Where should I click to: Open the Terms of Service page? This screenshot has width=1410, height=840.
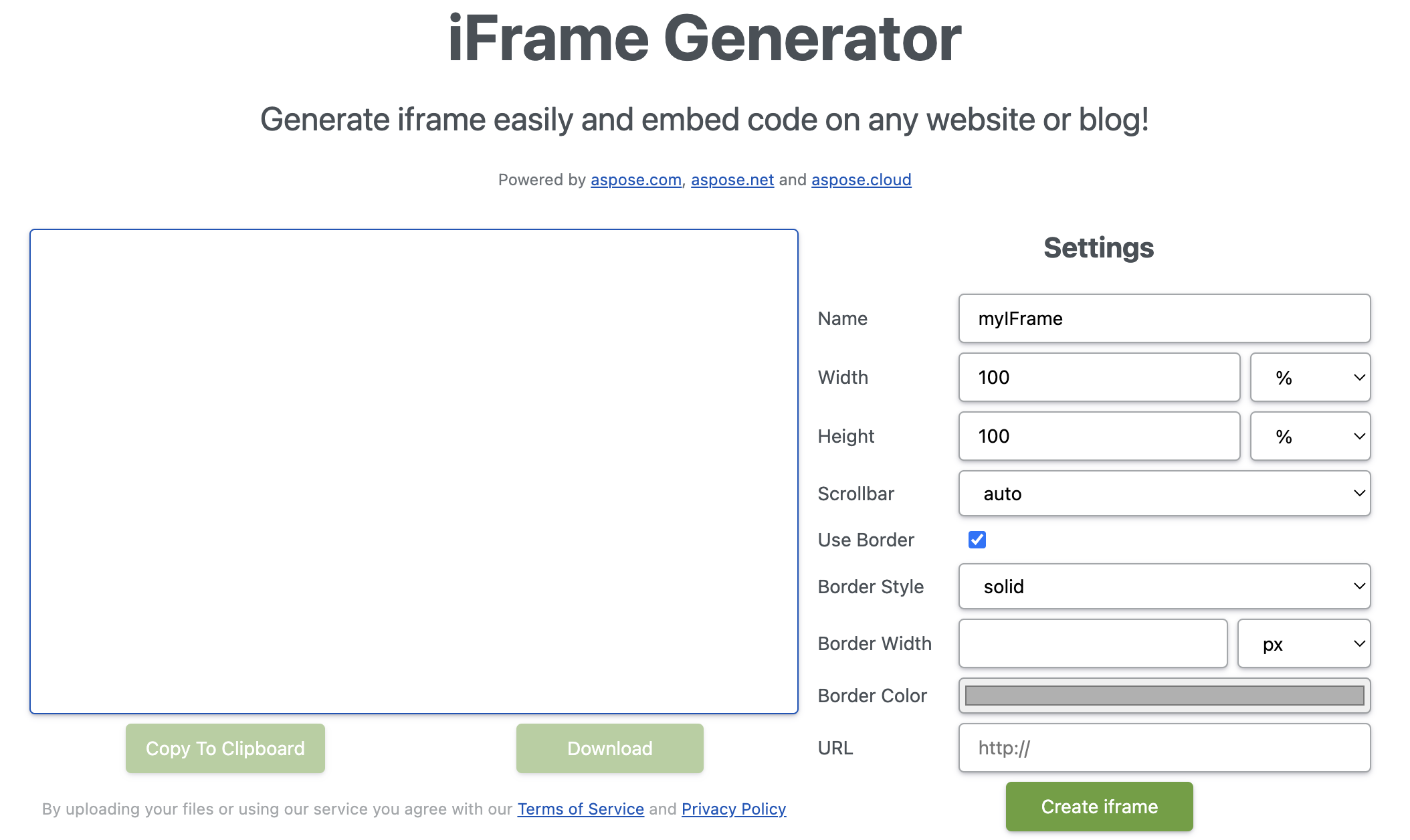coord(580,809)
